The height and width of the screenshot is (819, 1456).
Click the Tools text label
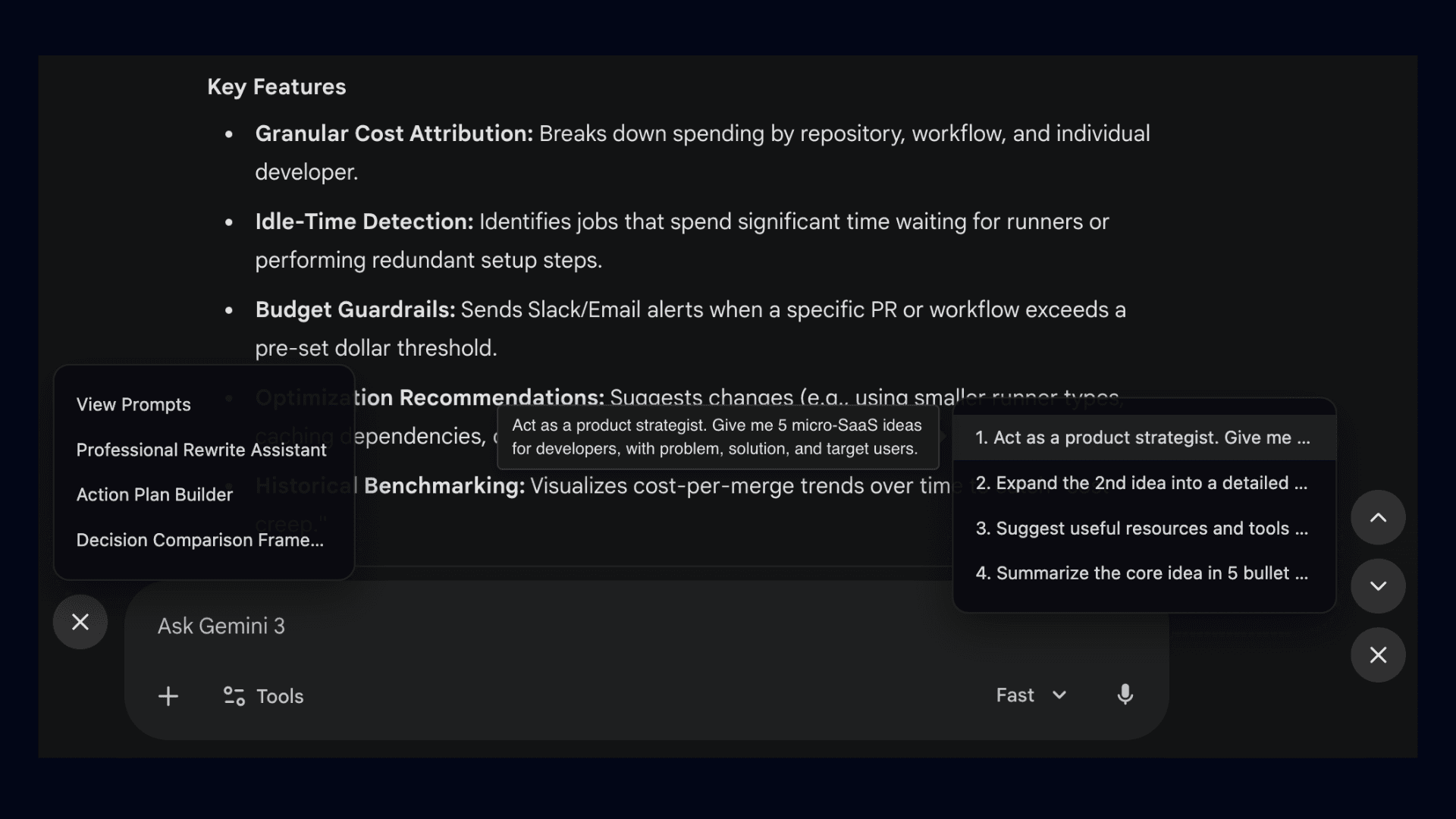[x=280, y=696]
